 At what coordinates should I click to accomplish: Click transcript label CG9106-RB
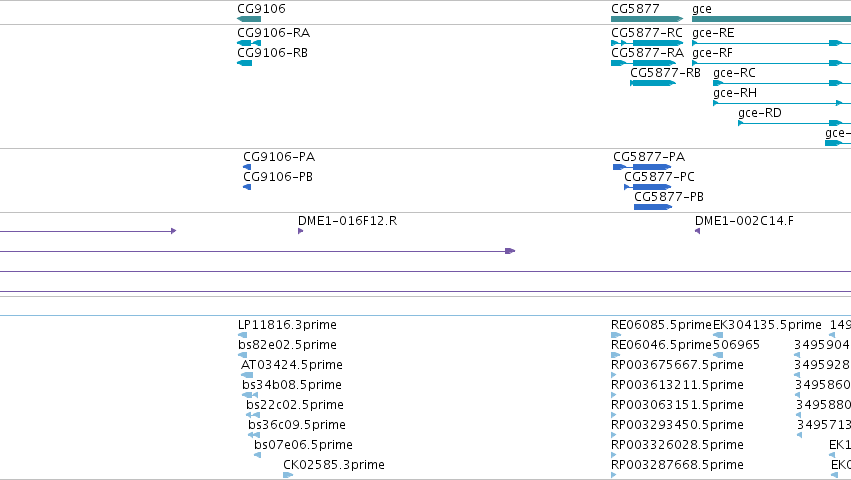[272, 53]
